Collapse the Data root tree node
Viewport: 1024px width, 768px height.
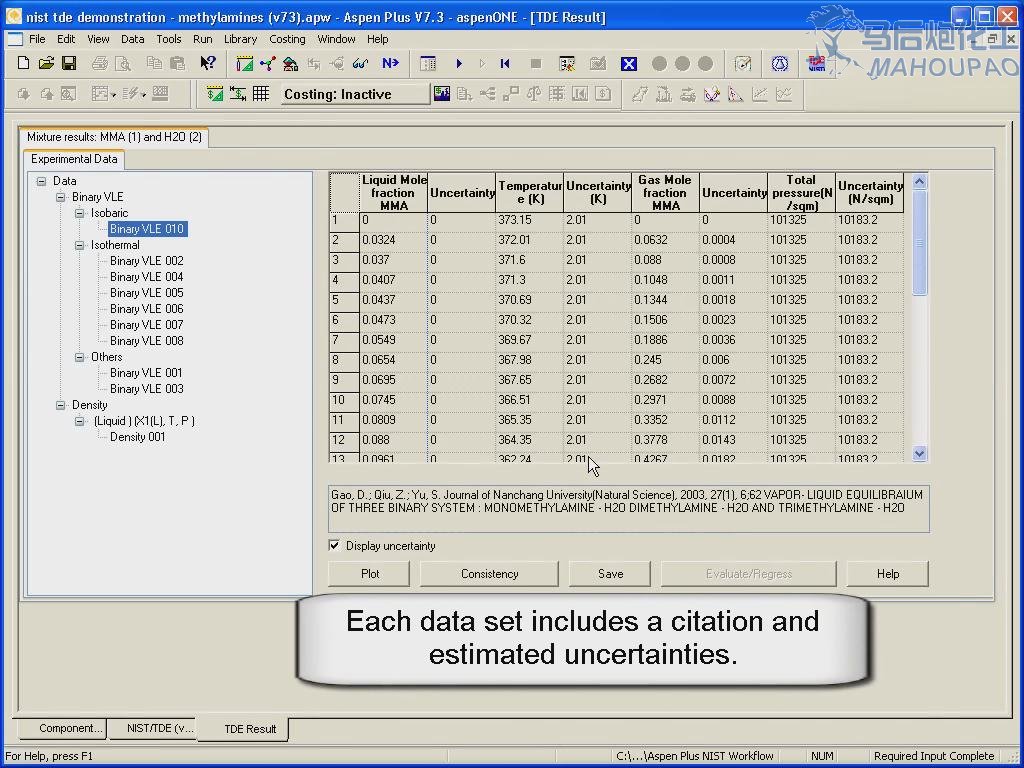point(42,181)
